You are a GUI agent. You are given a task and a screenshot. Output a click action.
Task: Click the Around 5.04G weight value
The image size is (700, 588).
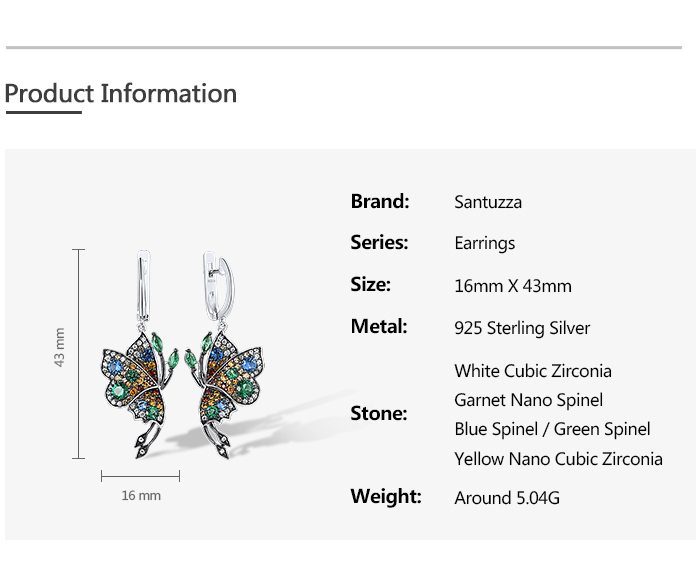[x=505, y=498]
